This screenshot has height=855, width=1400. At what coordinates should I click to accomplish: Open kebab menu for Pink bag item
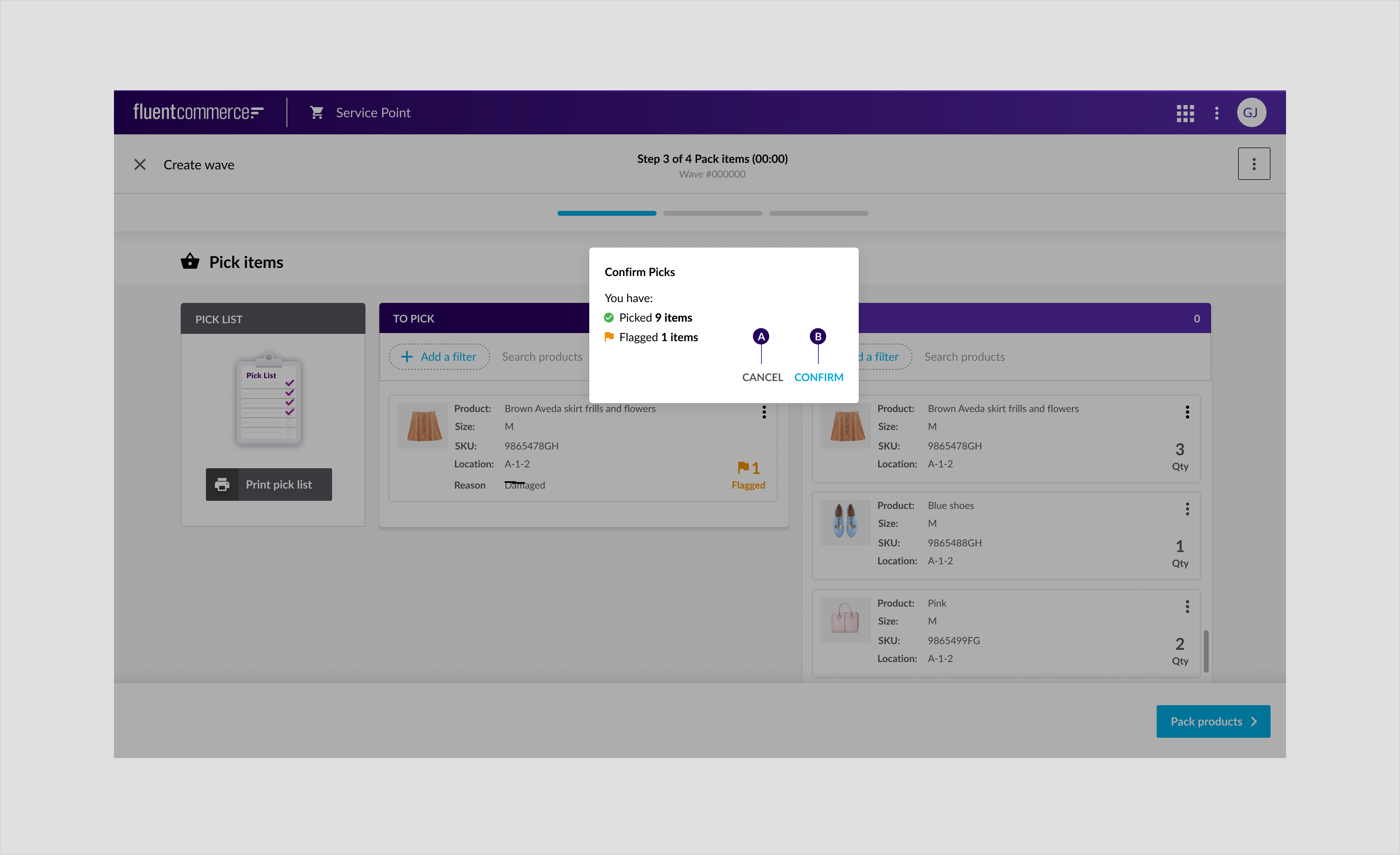coord(1187,607)
